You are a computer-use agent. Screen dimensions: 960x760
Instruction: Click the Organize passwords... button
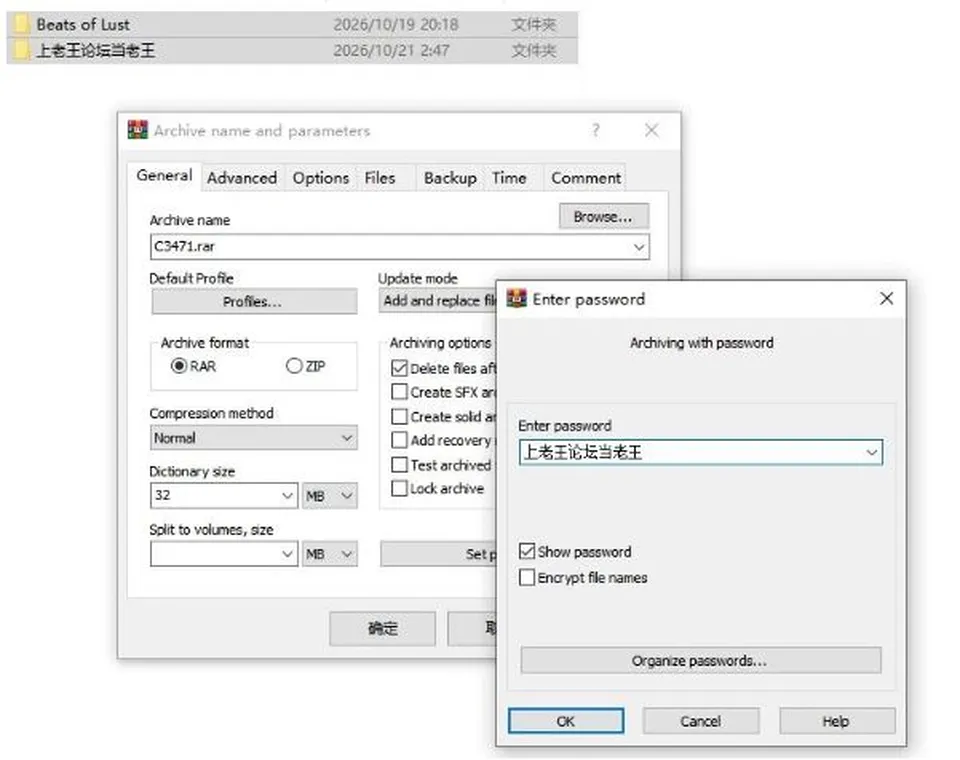(701, 661)
